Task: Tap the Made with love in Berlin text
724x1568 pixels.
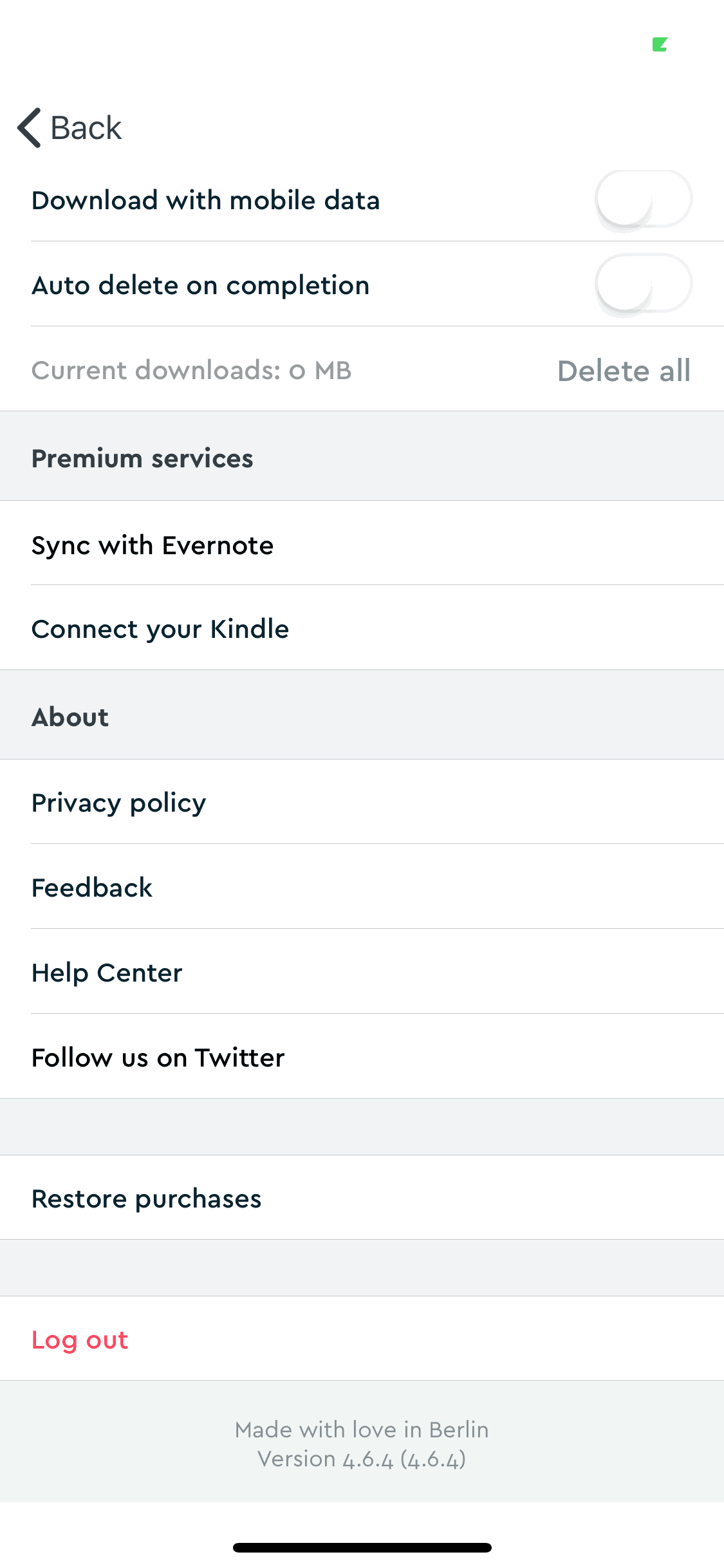Action: (x=362, y=1430)
